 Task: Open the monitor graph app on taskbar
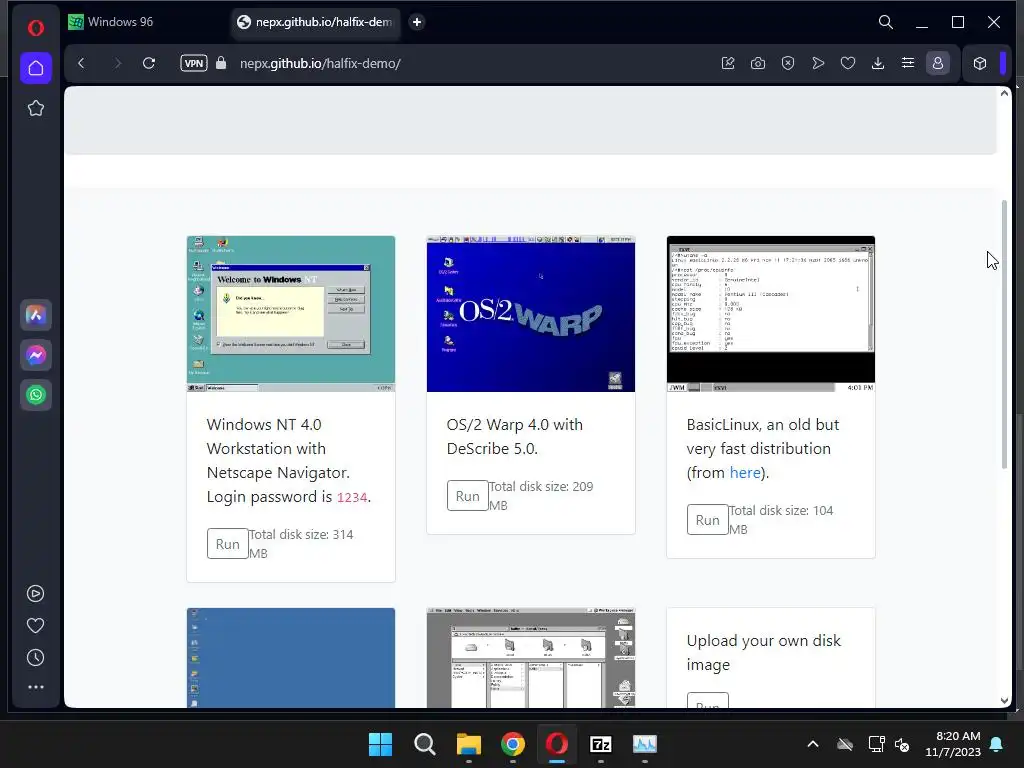(x=645, y=744)
